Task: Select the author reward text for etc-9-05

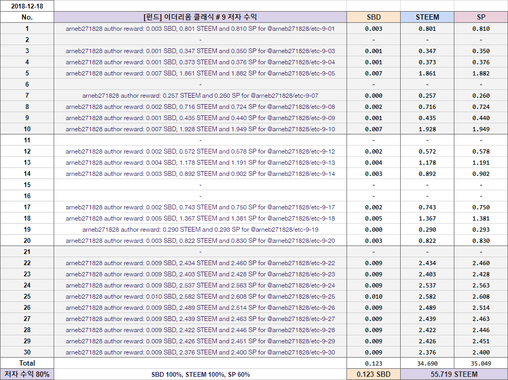Action: pos(200,73)
